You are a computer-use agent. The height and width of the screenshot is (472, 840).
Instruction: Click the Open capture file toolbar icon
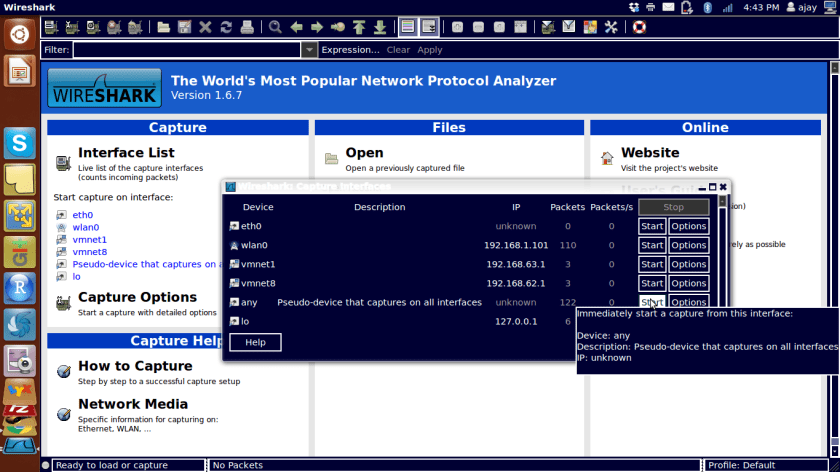(163, 27)
